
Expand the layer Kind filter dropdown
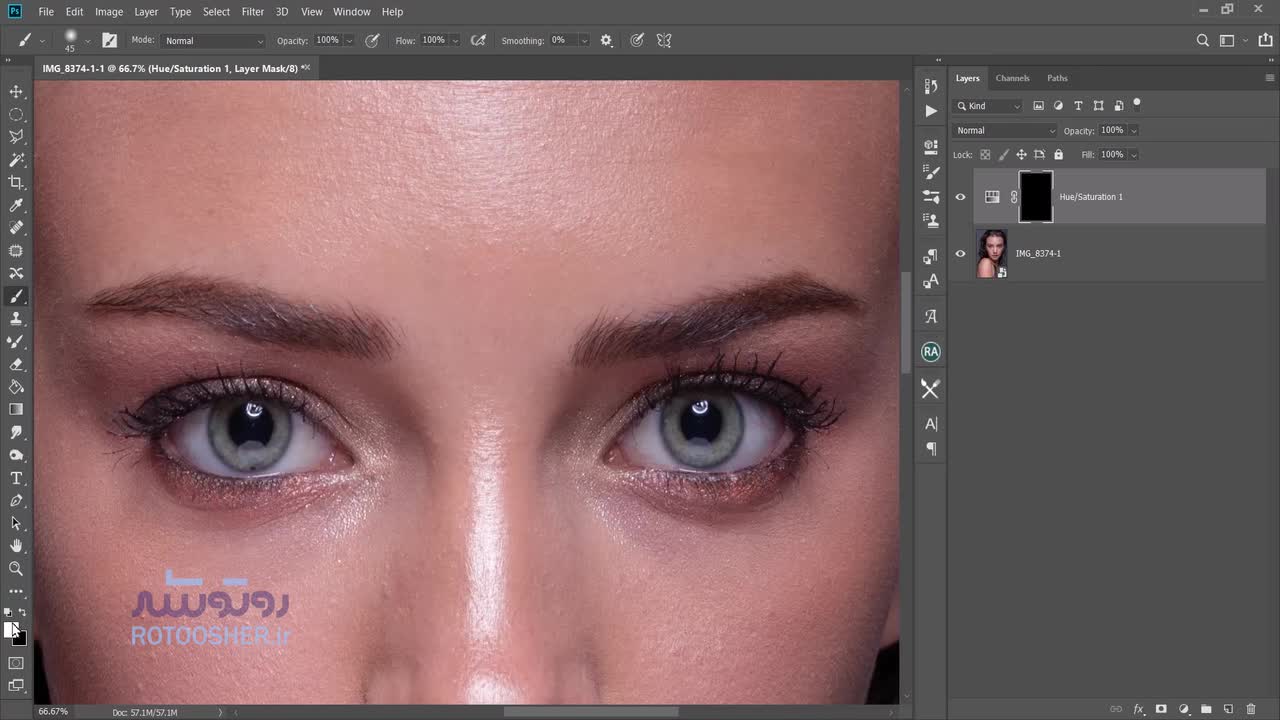click(x=989, y=106)
